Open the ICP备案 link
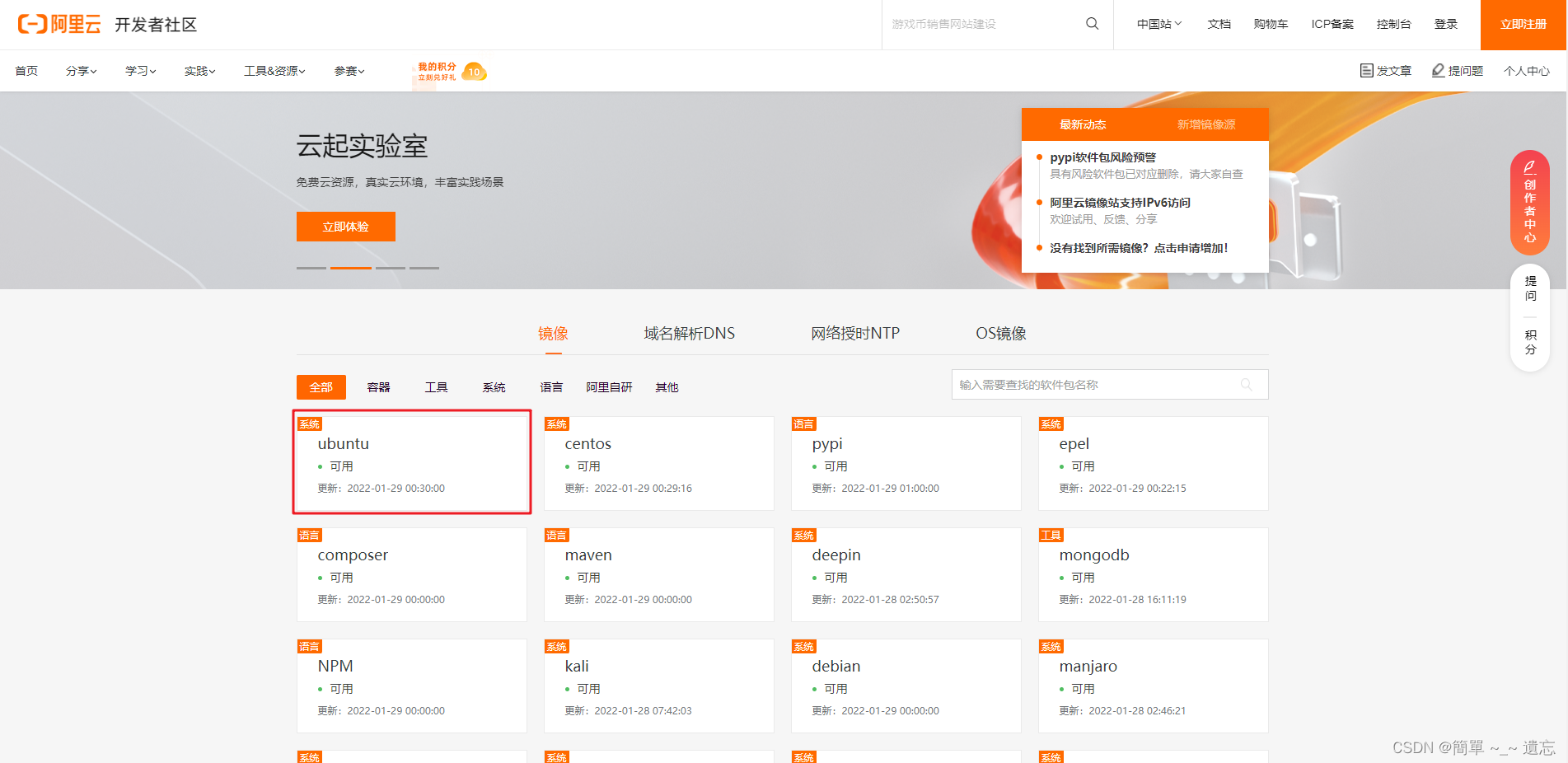 [x=1333, y=24]
